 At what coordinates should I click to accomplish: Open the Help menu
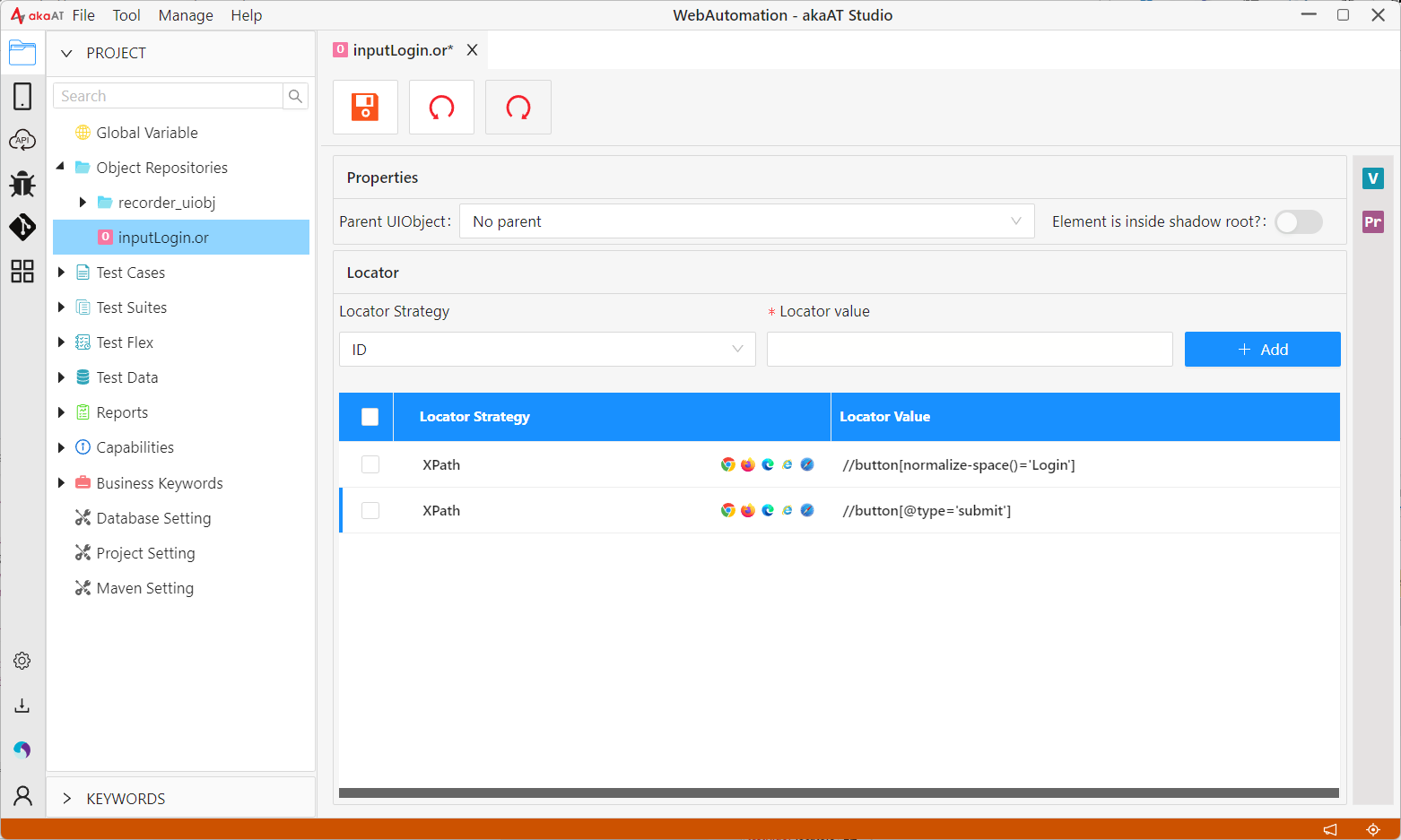[246, 15]
